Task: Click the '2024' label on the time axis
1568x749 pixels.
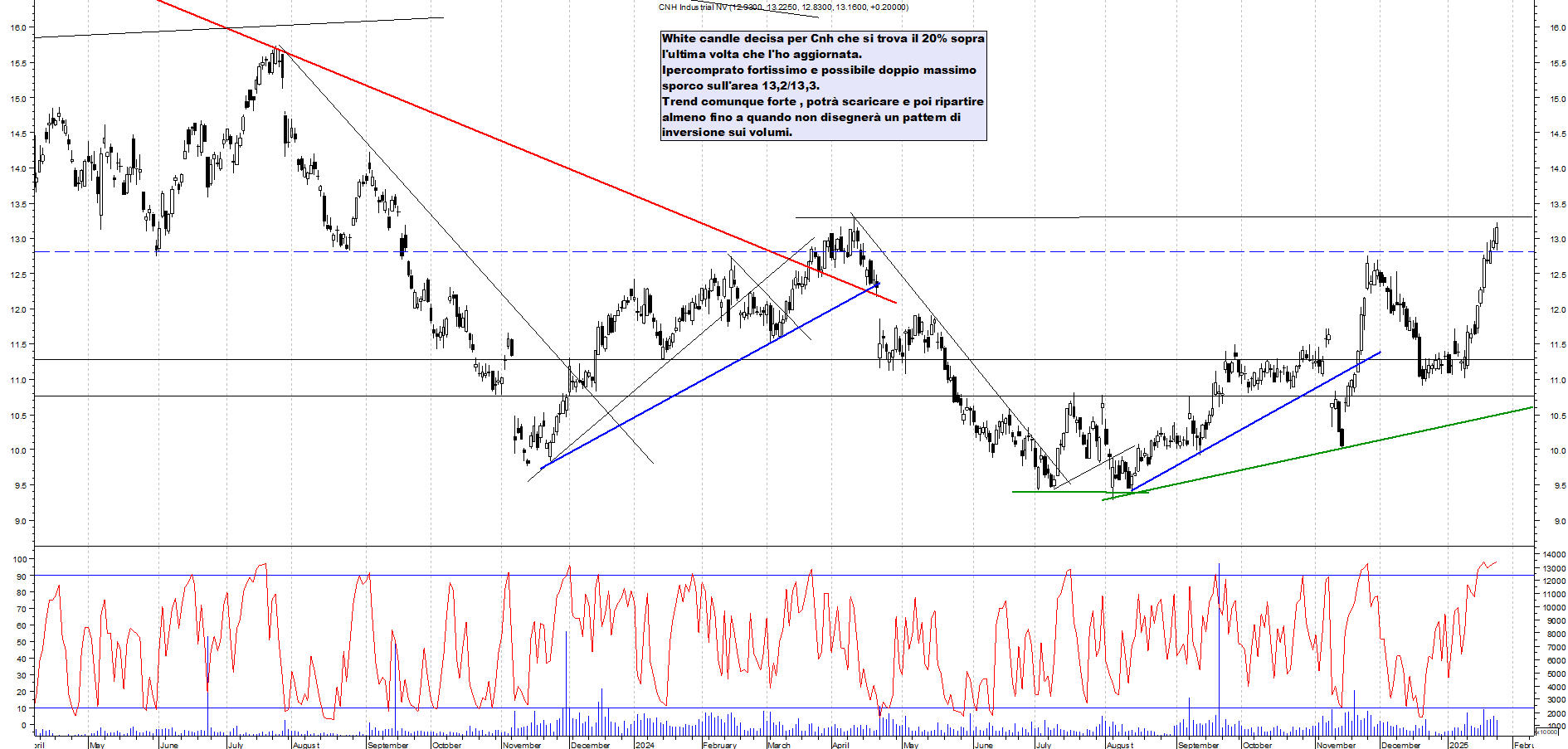Action: click(645, 745)
